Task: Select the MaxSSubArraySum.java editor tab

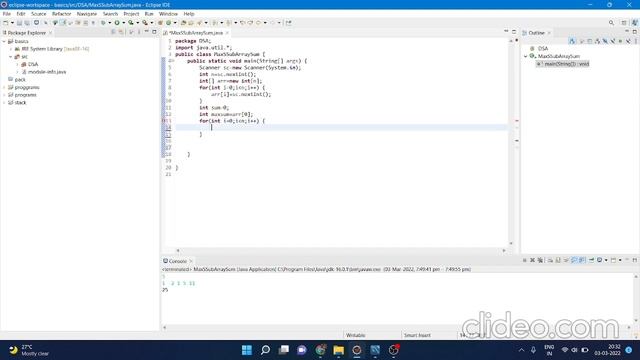Action: coord(196,33)
